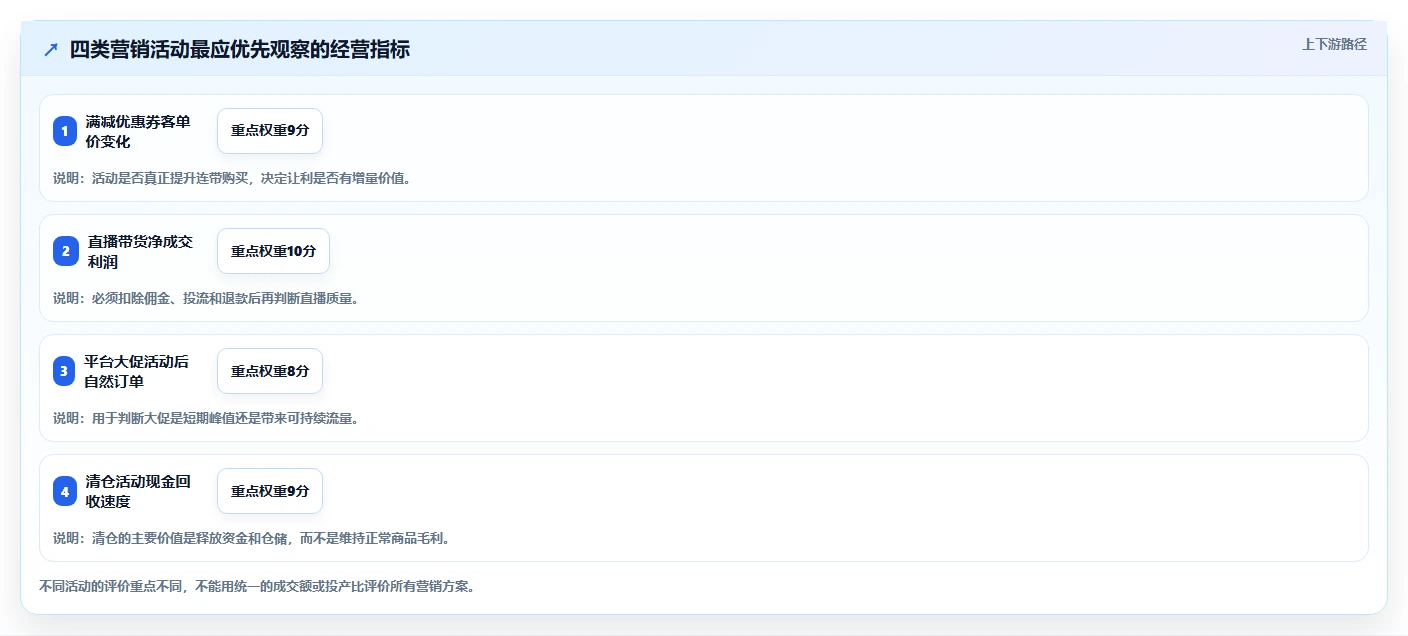This screenshot has height=636, width=1408.
Task: Click the footer note 不同活动的评价重点不同
Action: tap(256, 586)
